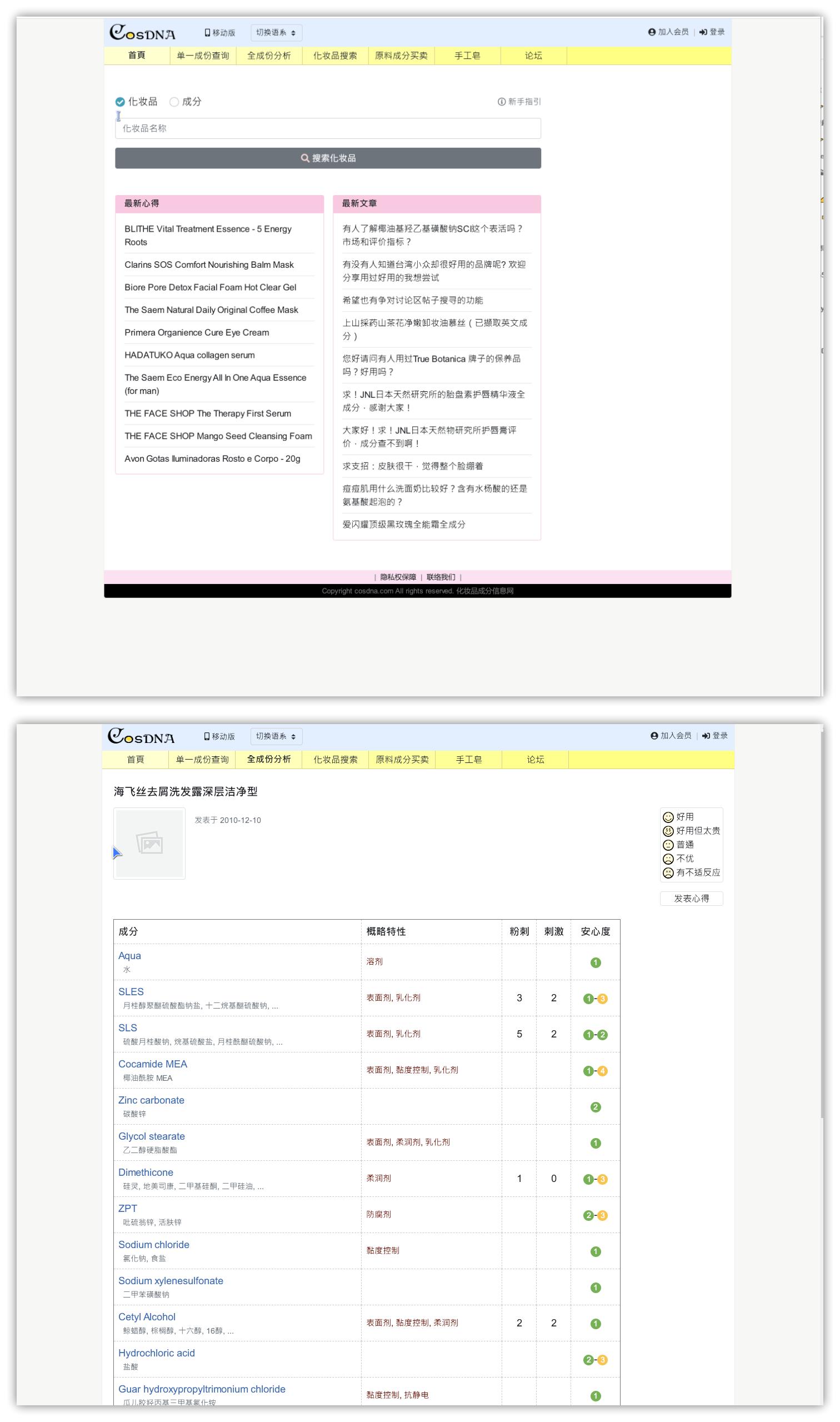The height and width of the screenshot is (1422, 840).
Task: Open THE FACE SHOP Mango Seed Cleansing Foam
Action: 218,436
